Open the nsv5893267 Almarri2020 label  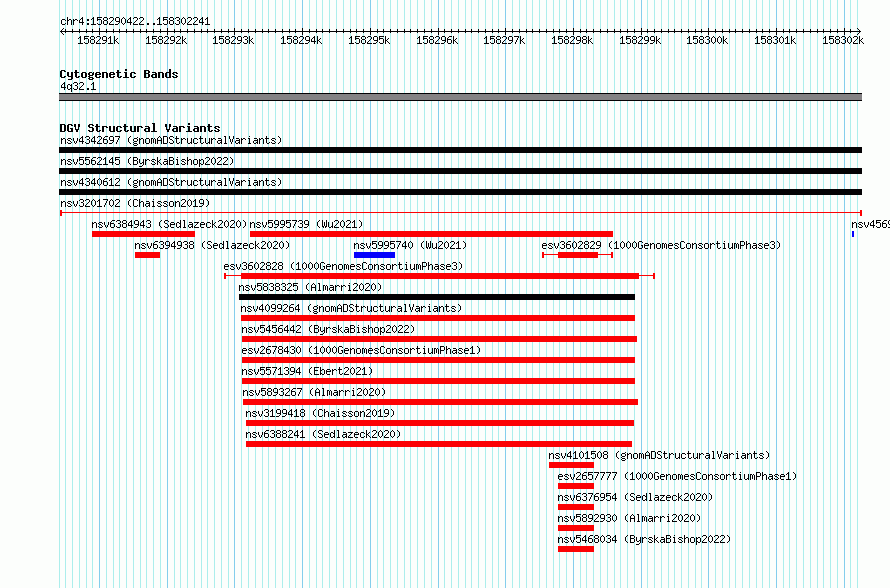coord(314,392)
